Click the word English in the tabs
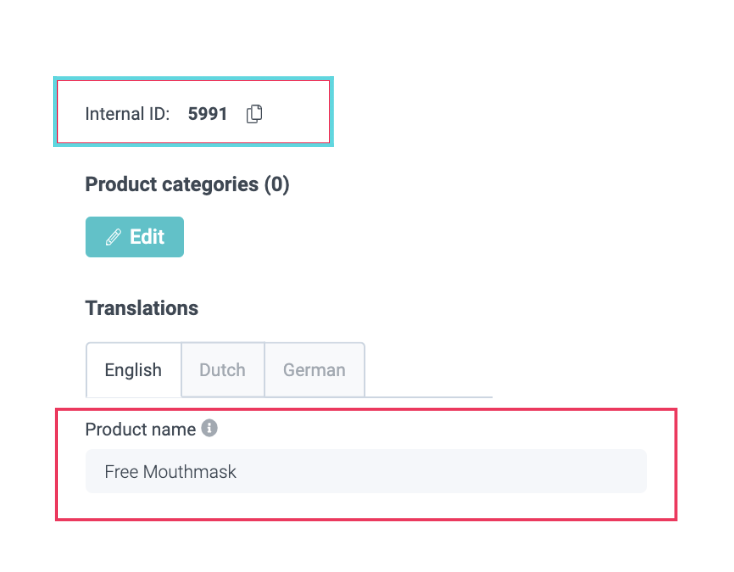The height and width of the screenshot is (572, 734). [133, 370]
